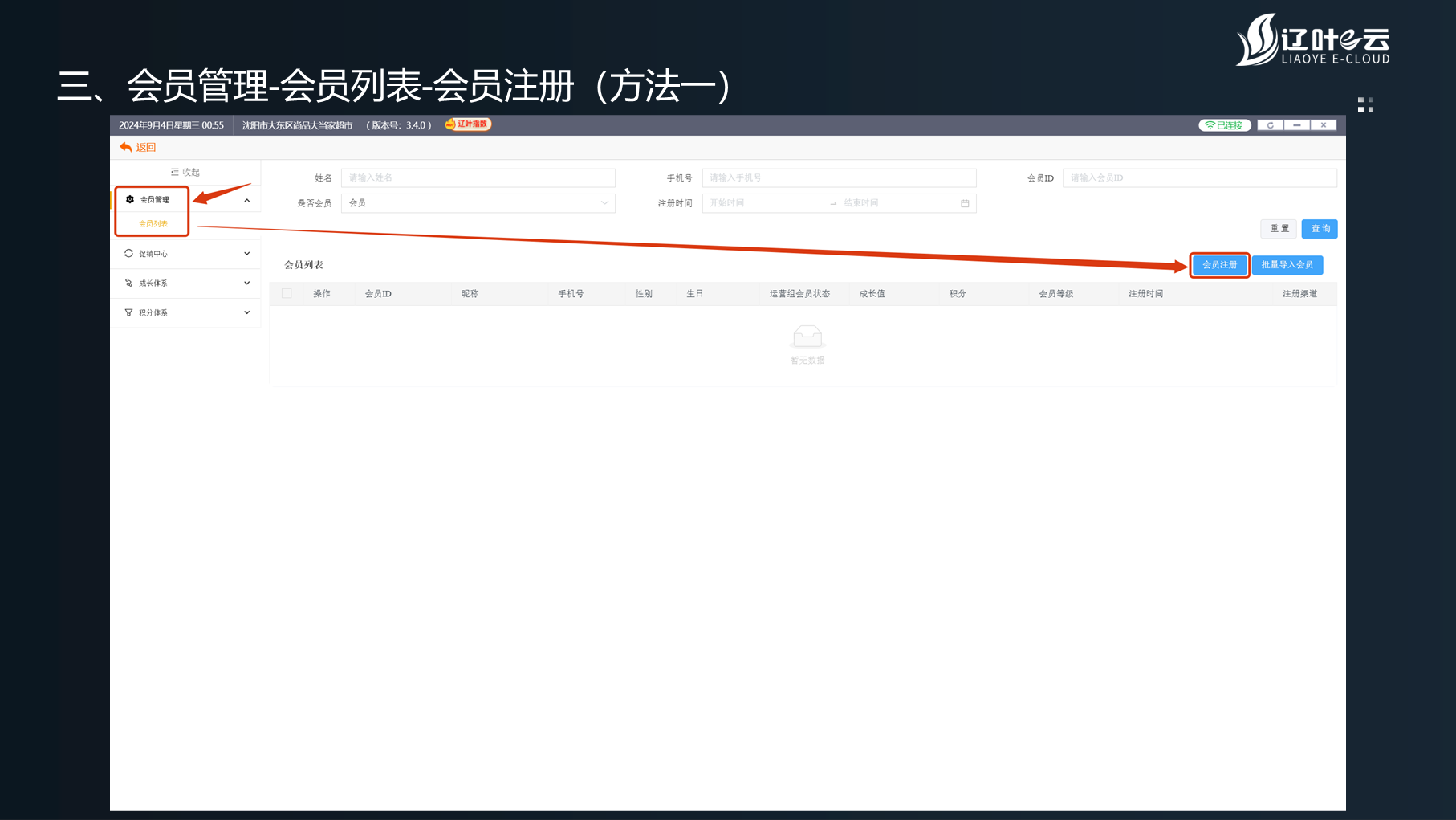This screenshot has width=1456, height=820.
Task: Select the 成长体系 menu item
Action: pos(153,284)
